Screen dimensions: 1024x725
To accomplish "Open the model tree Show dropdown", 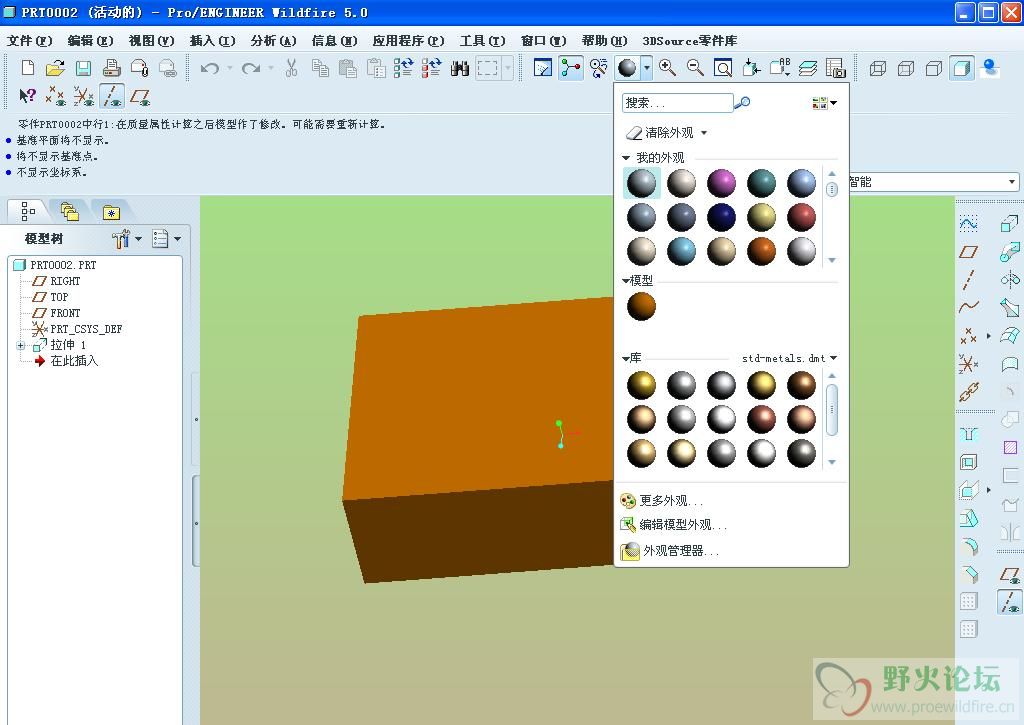I will coord(166,239).
